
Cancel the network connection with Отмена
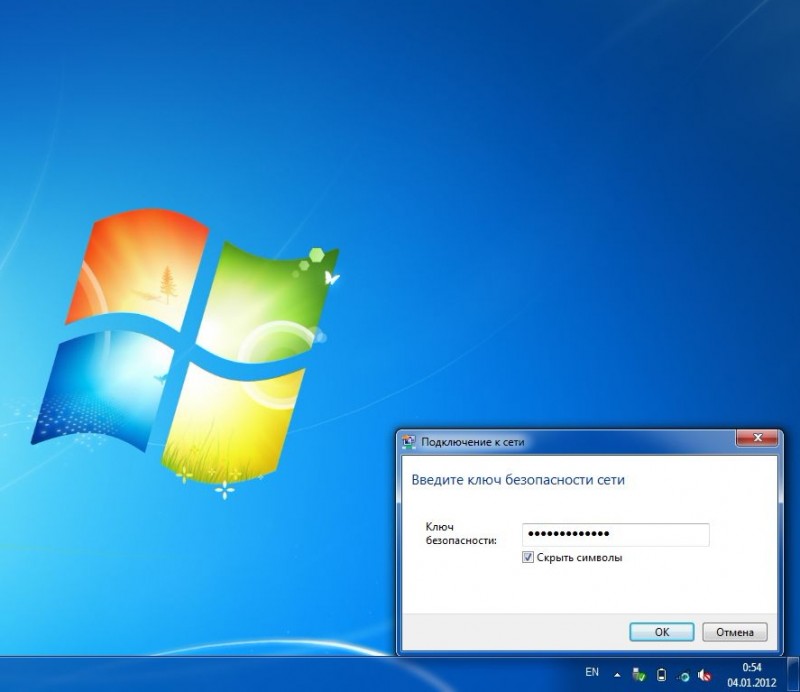[735, 632]
